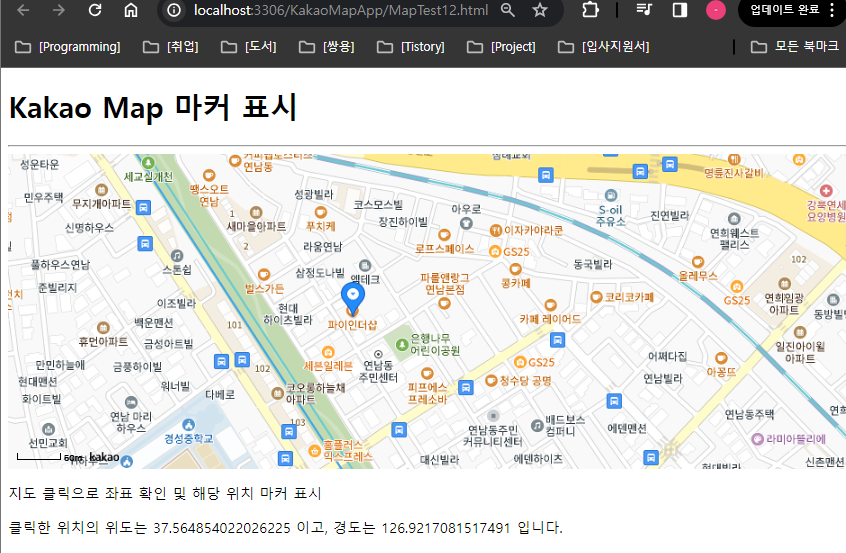This screenshot has height=553, width=846.
Task: Click the 올레무스 cafe icon
Action: click(x=698, y=262)
